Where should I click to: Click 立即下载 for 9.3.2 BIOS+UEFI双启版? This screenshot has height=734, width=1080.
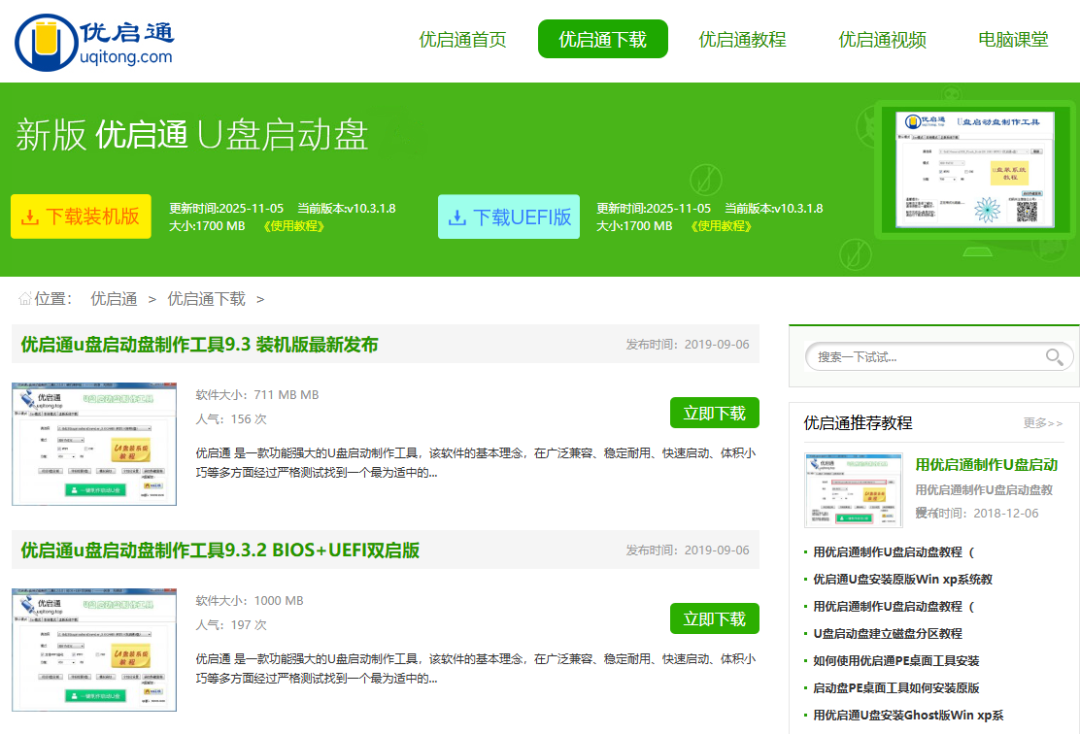click(x=714, y=618)
